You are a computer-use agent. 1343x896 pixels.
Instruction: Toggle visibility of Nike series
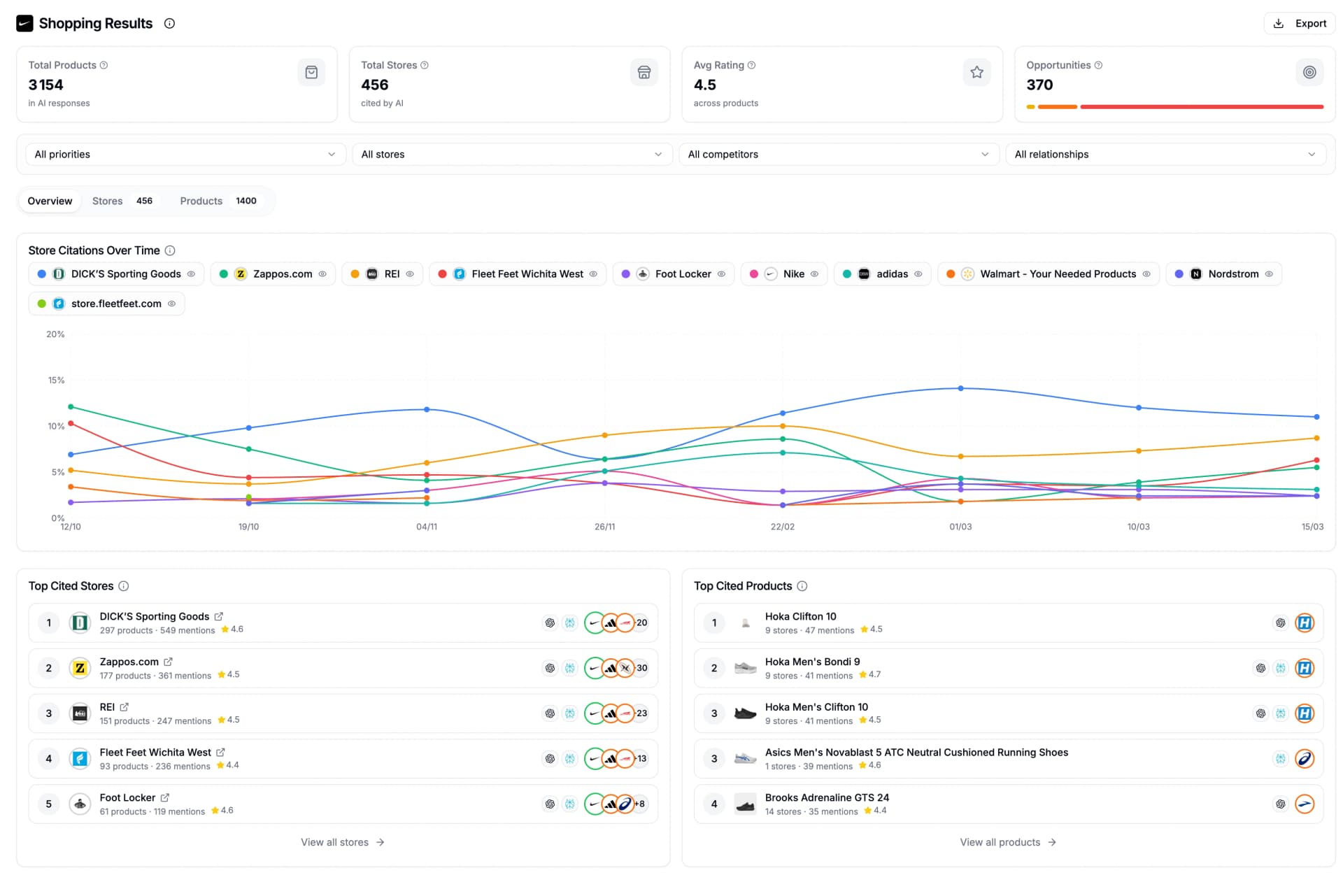click(814, 274)
